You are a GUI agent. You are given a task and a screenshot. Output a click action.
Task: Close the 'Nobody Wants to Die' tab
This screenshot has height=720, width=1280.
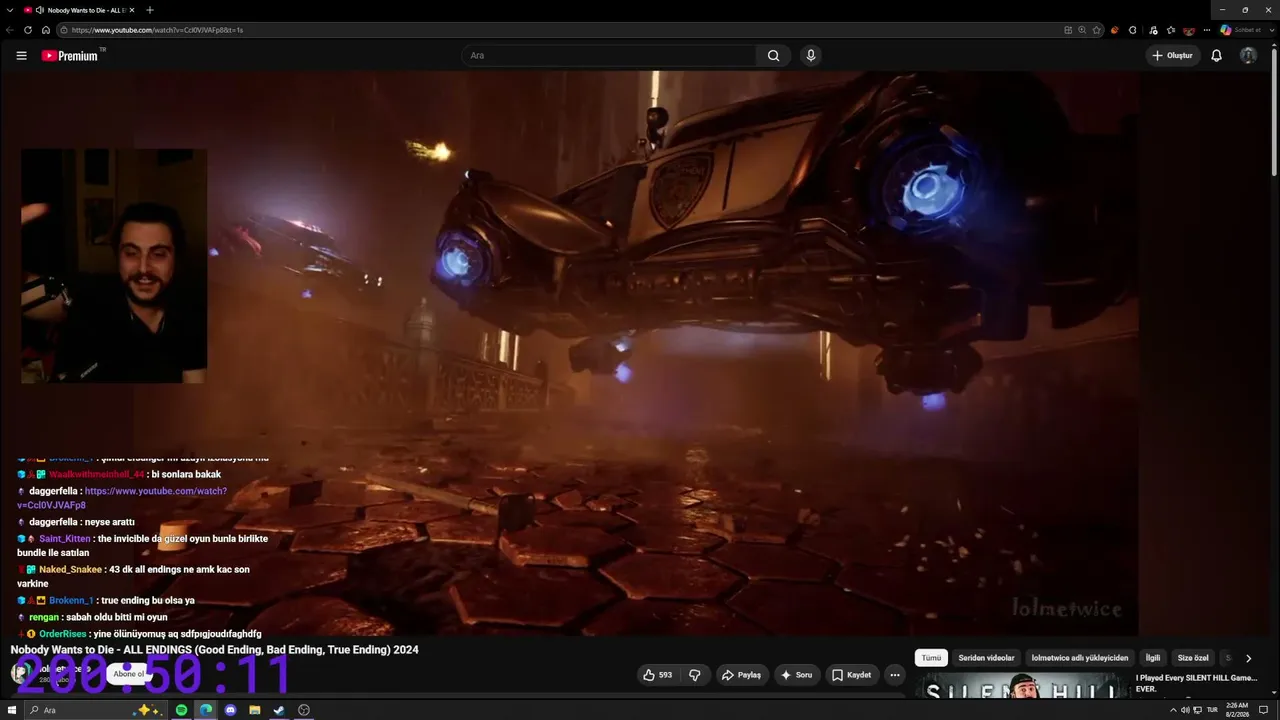(132, 10)
